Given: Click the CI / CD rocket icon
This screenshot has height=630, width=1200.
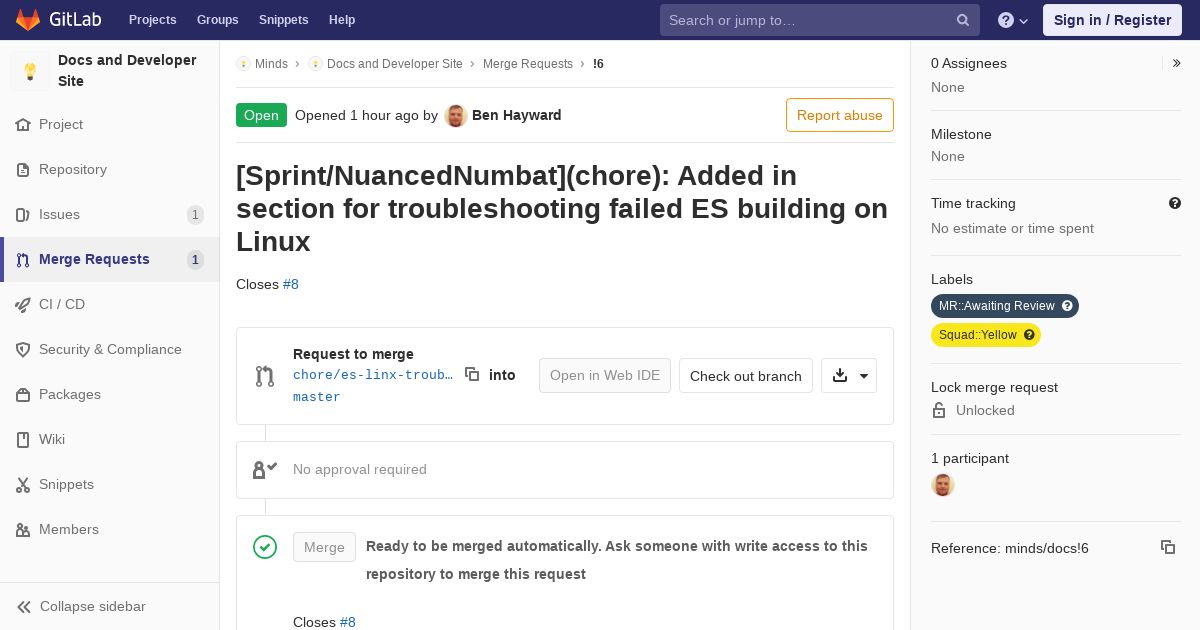Looking at the screenshot, I should 23,305.
